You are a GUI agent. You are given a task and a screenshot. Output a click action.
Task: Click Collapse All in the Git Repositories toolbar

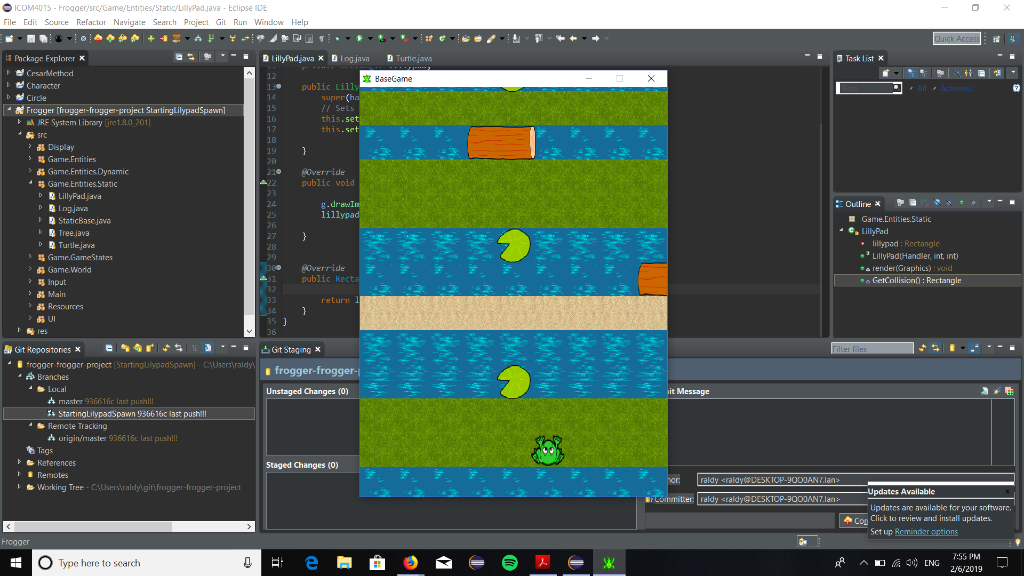[109, 349]
